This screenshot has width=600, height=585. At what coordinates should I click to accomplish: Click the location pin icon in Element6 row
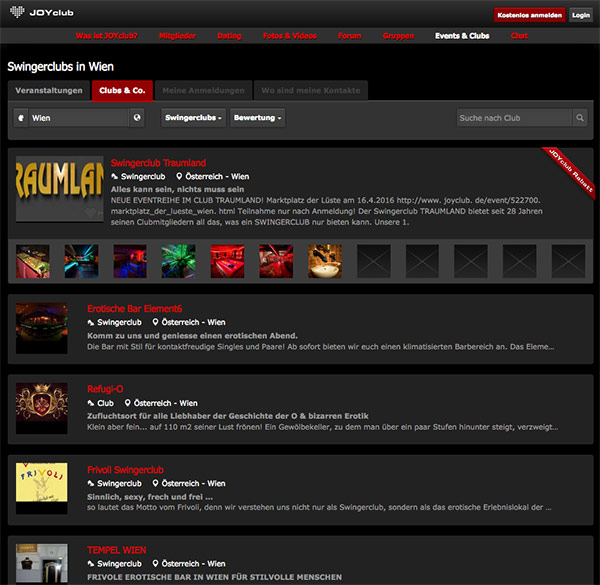tap(155, 322)
